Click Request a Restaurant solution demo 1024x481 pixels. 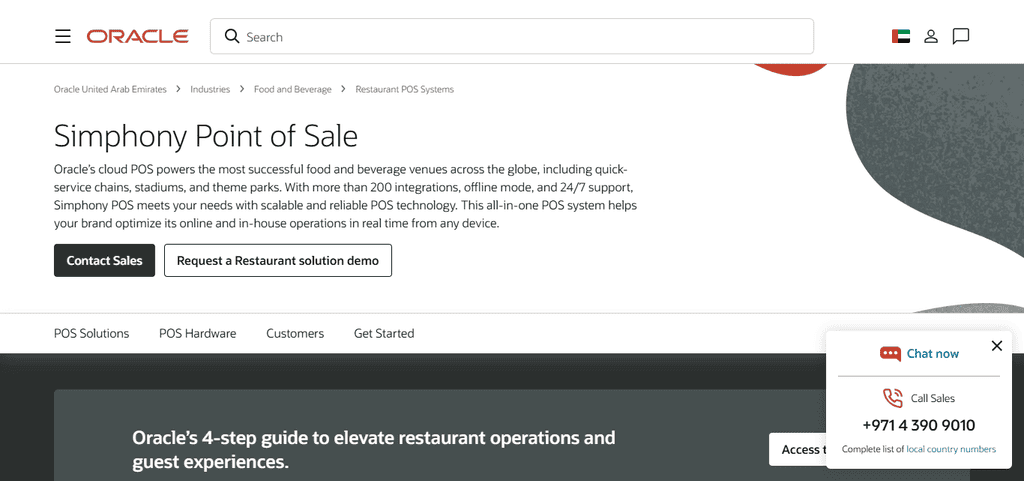pyautogui.click(x=278, y=260)
